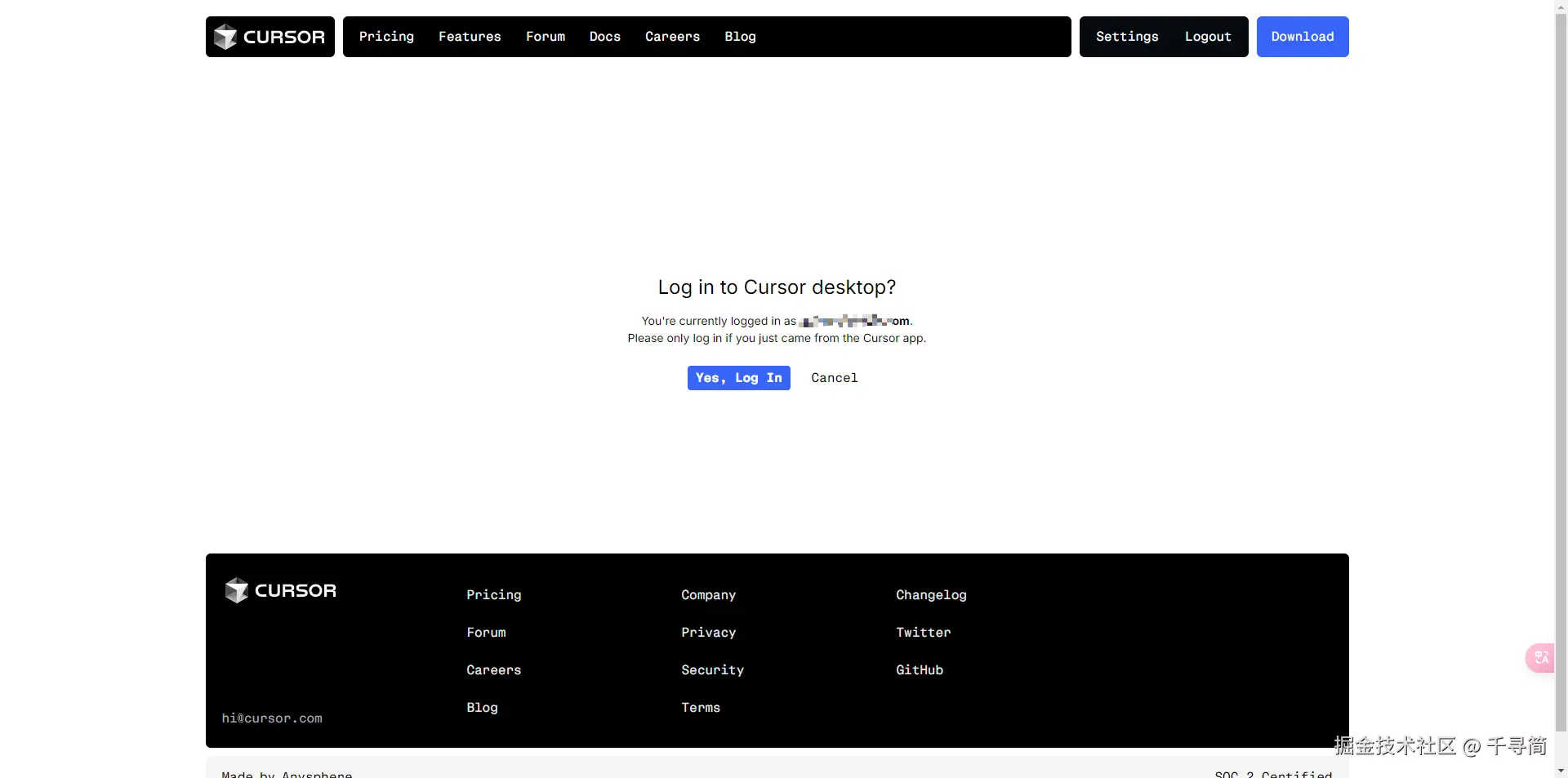Click the hi@cursor.com email link

click(x=272, y=718)
